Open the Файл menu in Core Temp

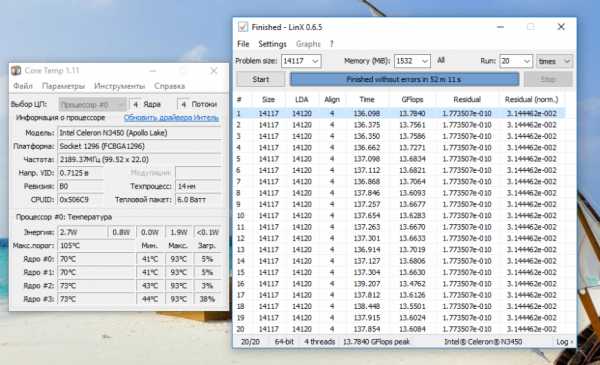point(23,86)
